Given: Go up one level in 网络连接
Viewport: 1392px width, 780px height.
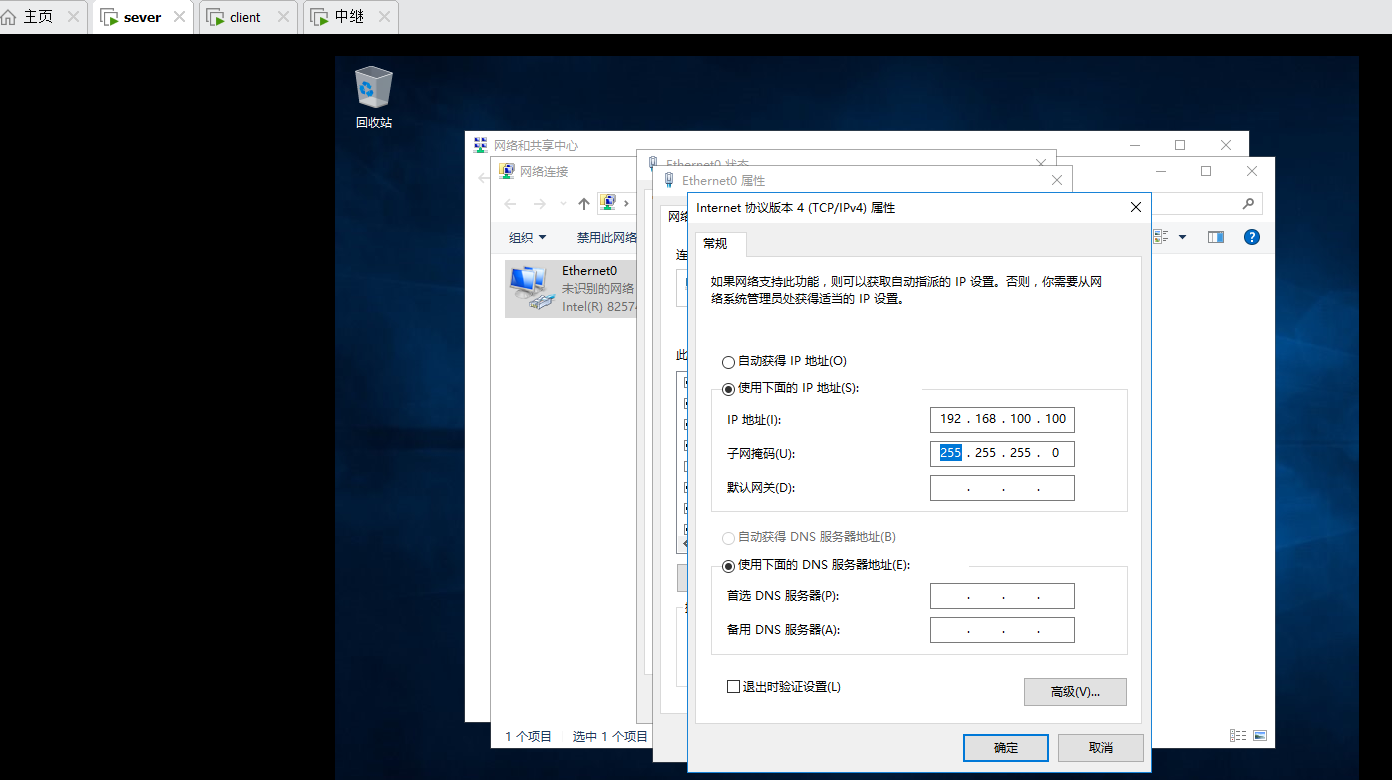Looking at the screenshot, I should pos(584,204).
